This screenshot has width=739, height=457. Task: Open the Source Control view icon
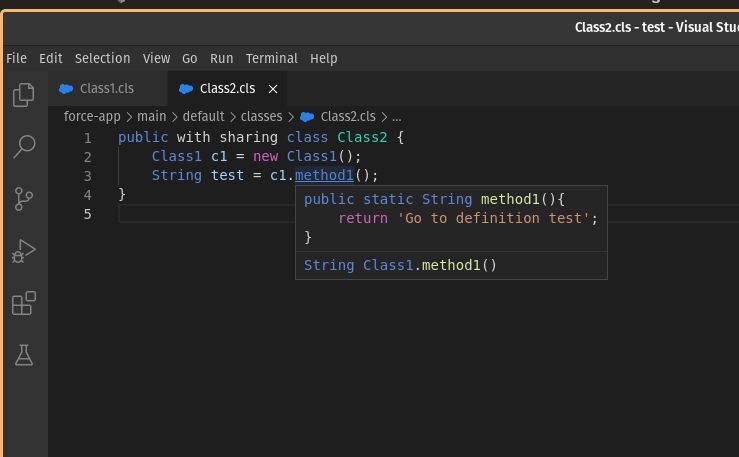[x=24, y=199]
